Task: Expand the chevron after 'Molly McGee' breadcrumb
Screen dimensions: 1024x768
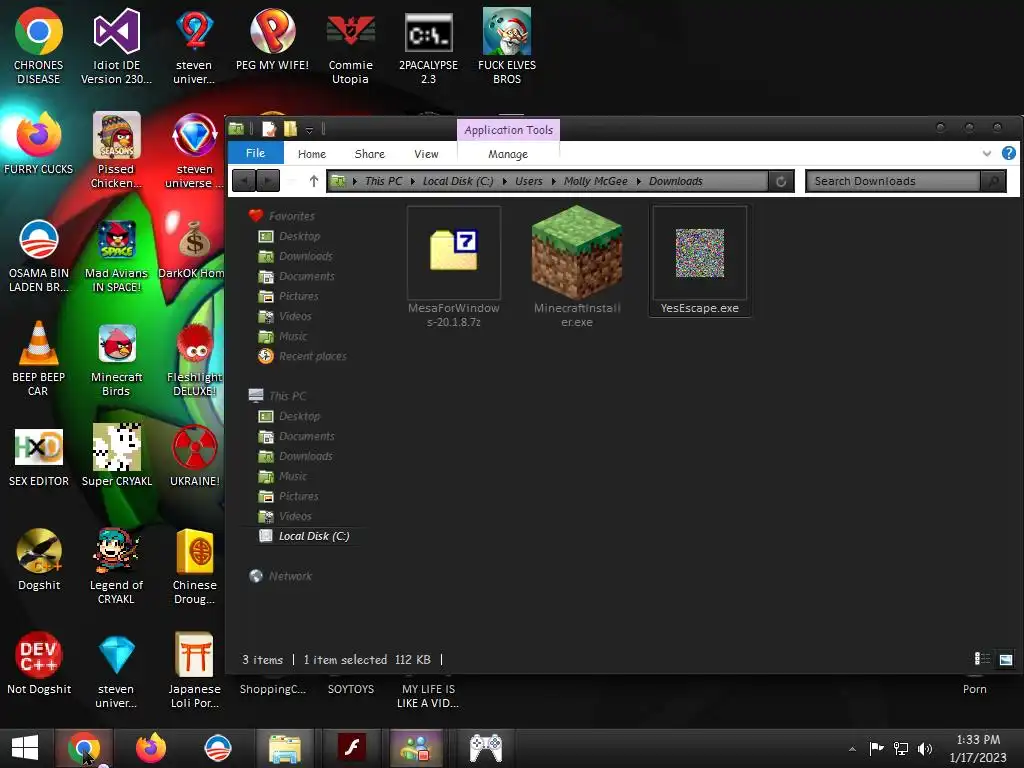Action: tap(639, 181)
